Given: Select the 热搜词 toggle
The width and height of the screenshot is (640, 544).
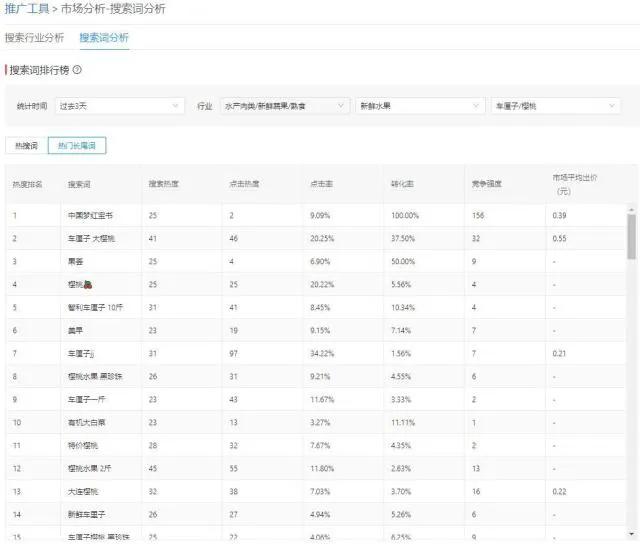Looking at the screenshot, I should pos(26,146).
